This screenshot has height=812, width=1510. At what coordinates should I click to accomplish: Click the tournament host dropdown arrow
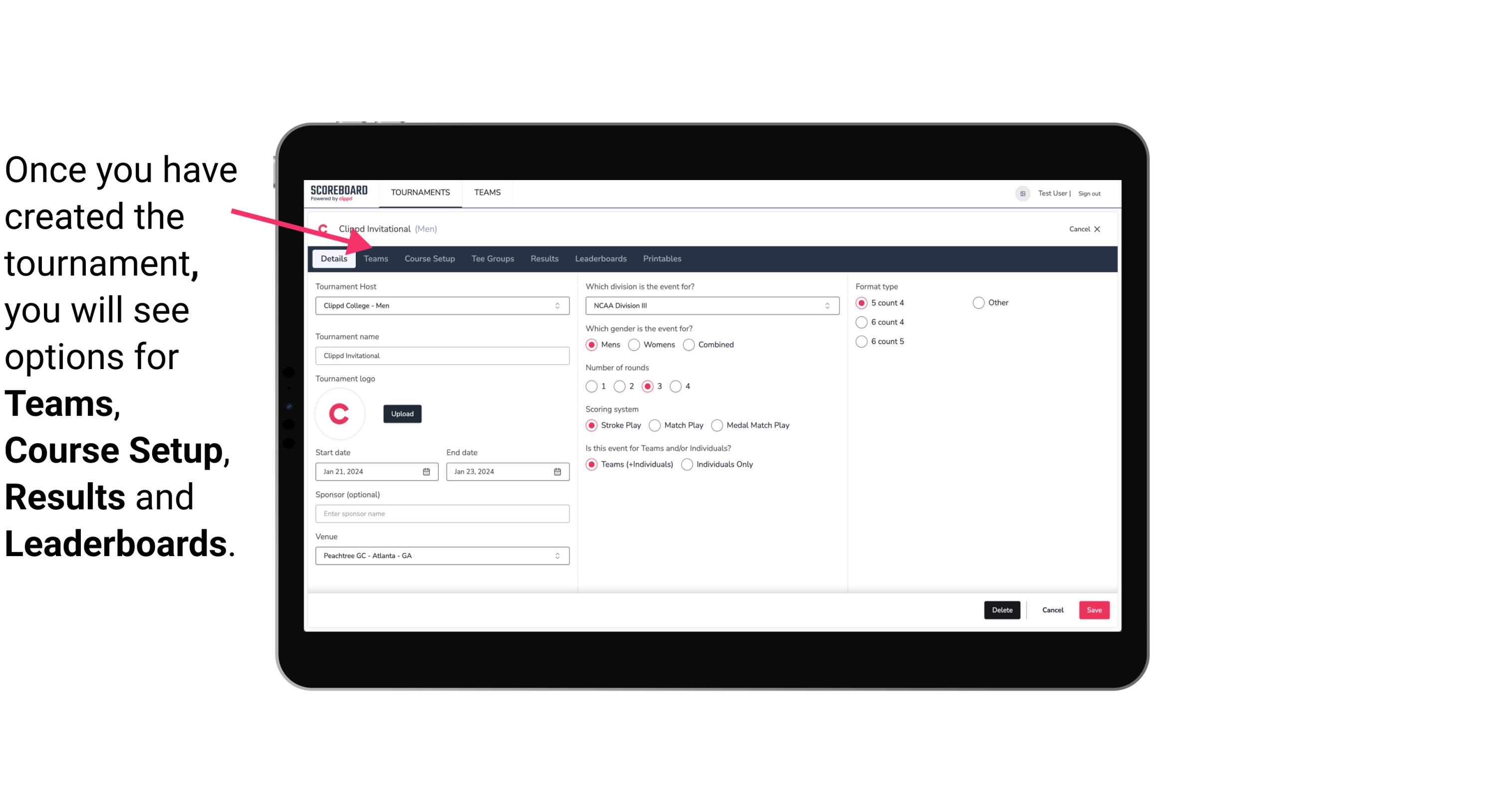(x=558, y=305)
